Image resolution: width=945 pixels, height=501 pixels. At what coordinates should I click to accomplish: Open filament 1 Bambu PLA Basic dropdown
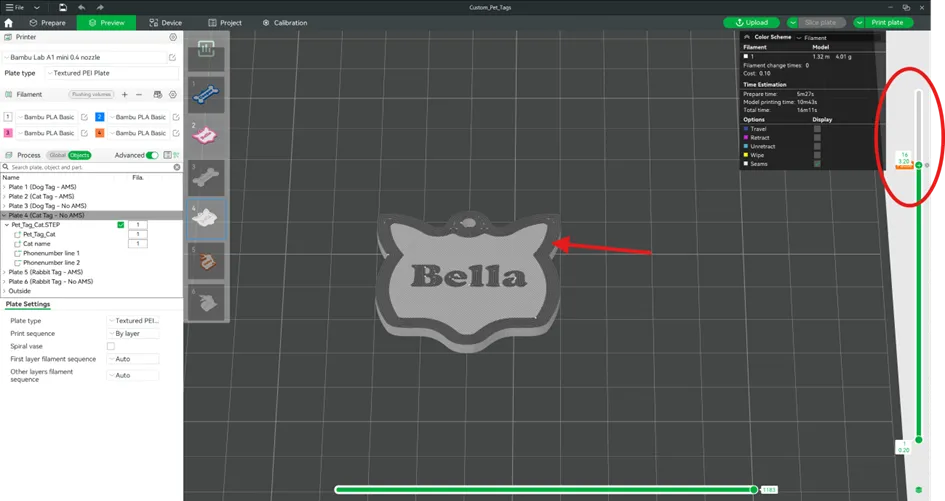(46, 117)
